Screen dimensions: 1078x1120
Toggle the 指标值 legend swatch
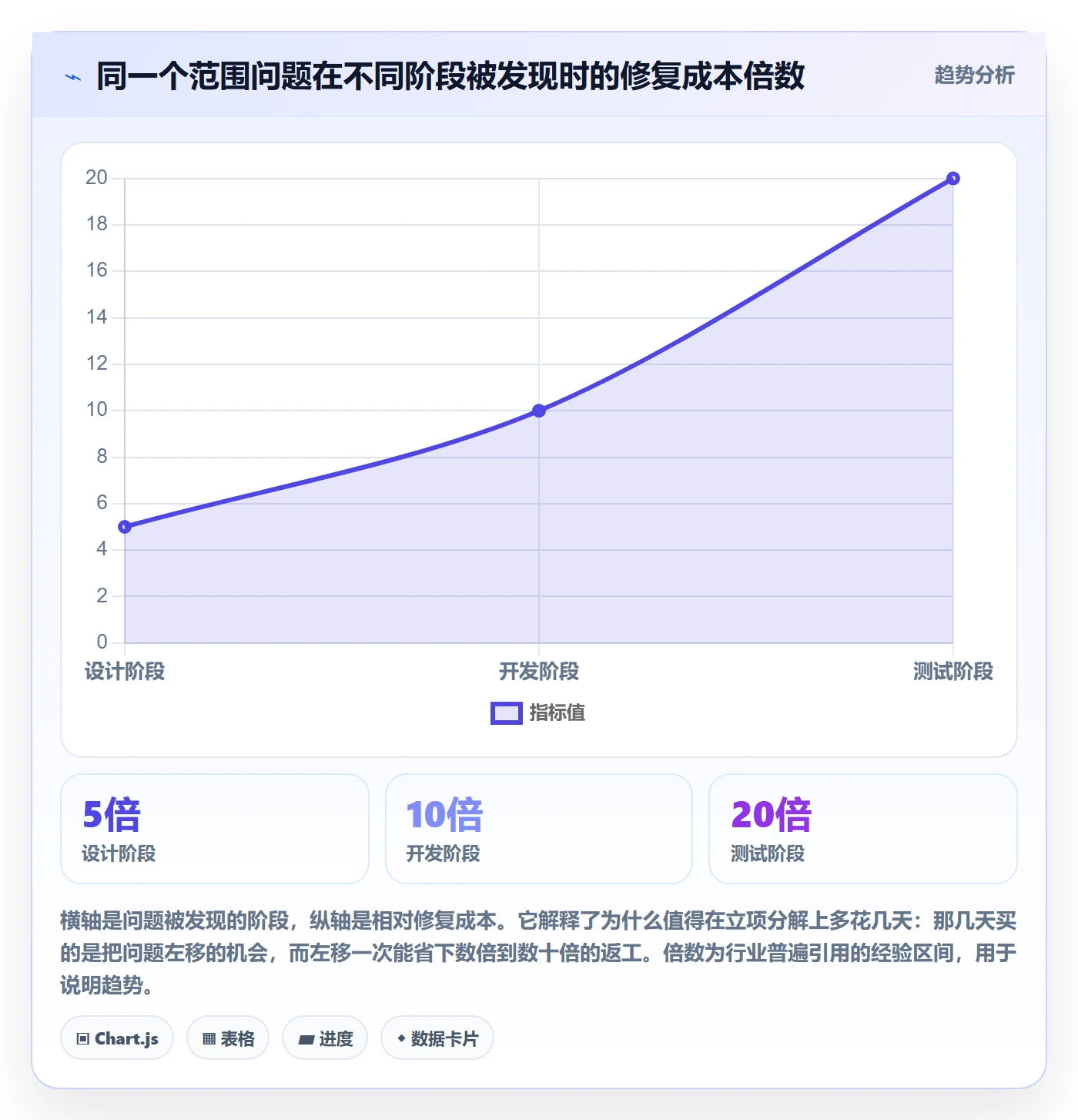[507, 713]
